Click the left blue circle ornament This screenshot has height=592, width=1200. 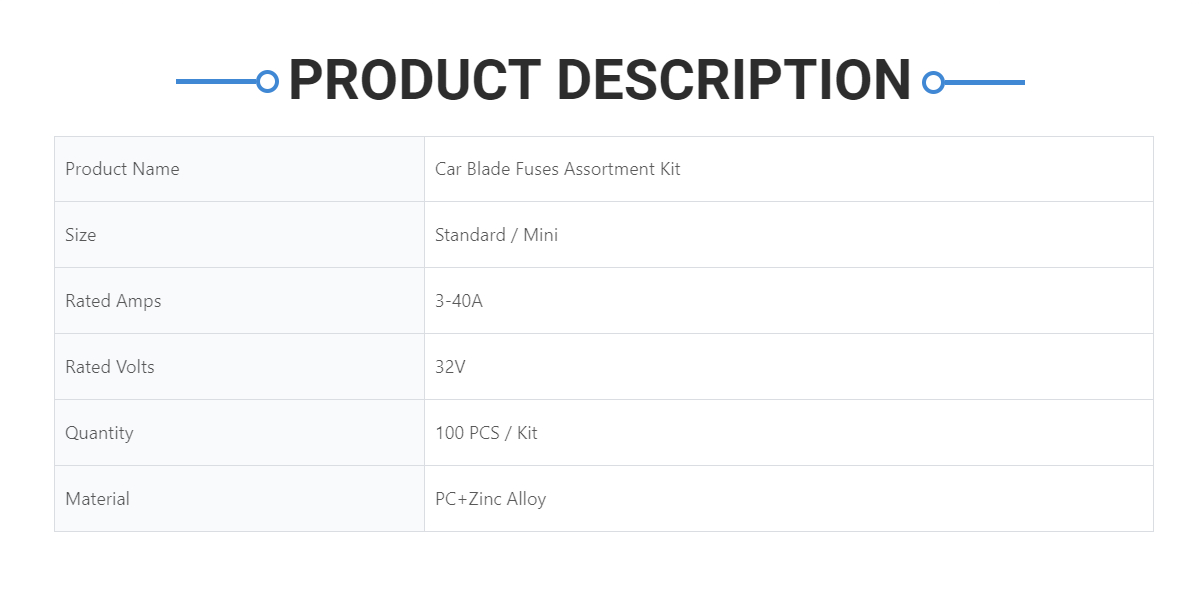(x=267, y=82)
